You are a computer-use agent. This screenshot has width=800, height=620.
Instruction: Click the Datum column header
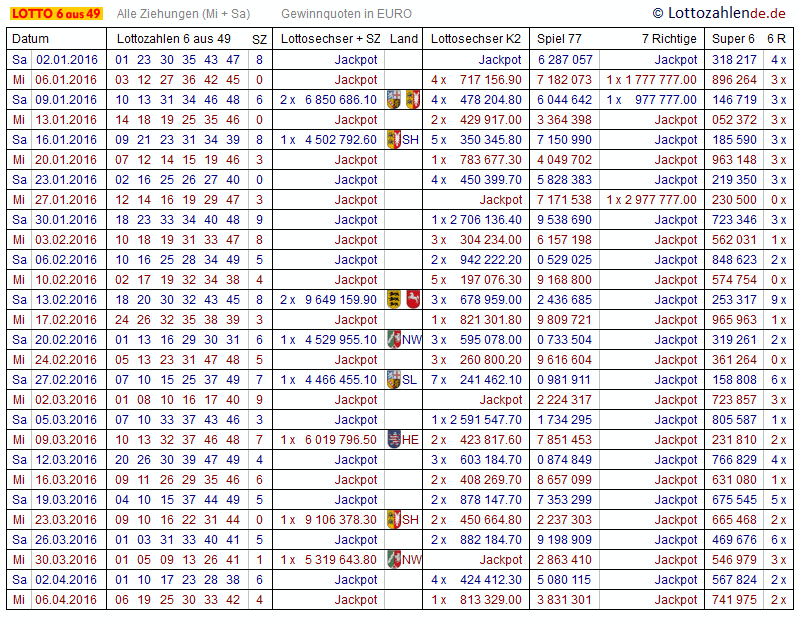pyautogui.click(x=31, y=39)
